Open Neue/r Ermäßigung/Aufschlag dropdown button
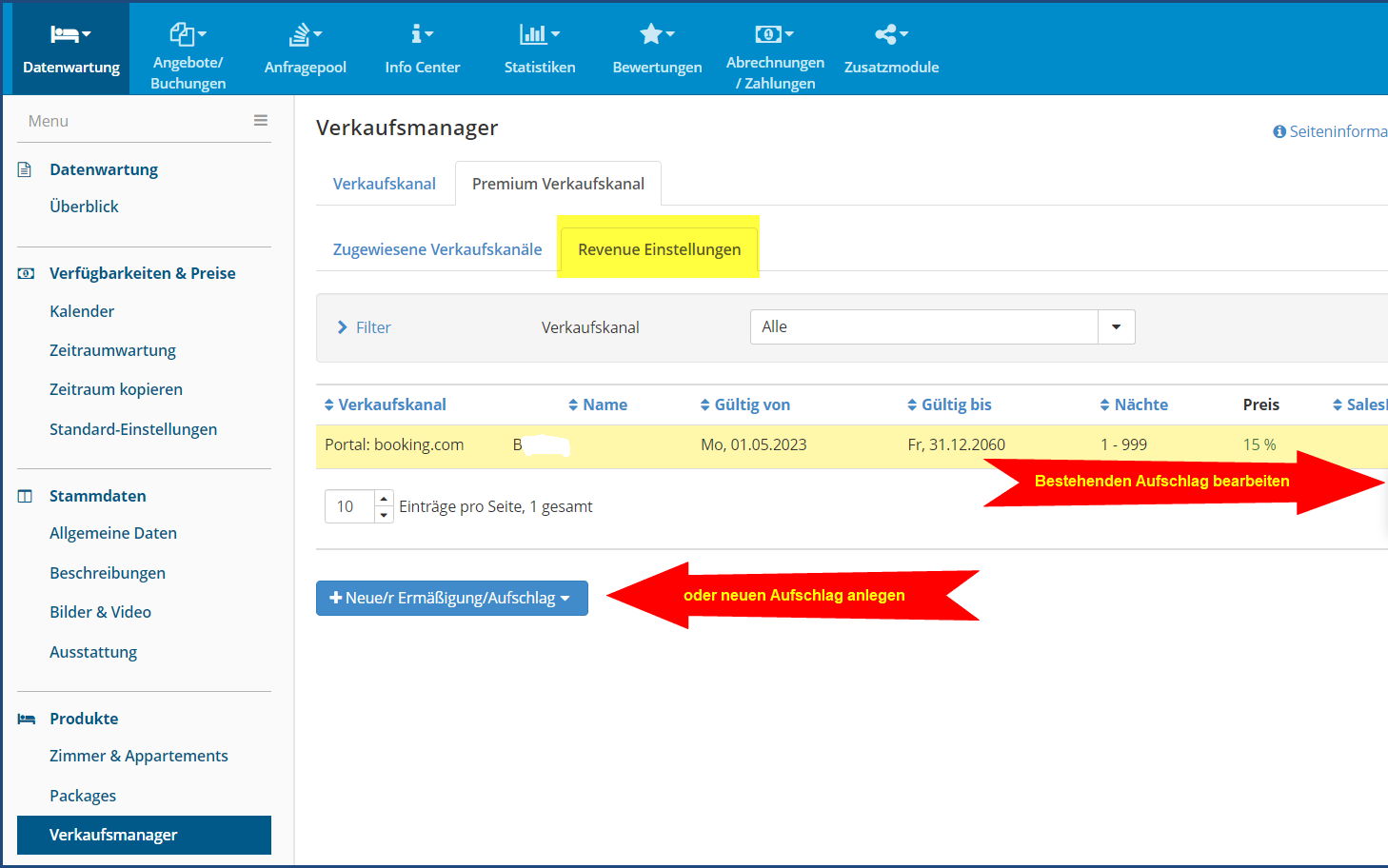 coord(452,598)
